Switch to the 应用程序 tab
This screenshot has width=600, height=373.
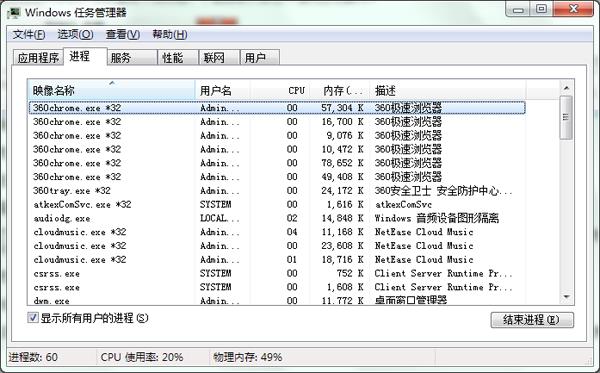click(x=38, y=58)
